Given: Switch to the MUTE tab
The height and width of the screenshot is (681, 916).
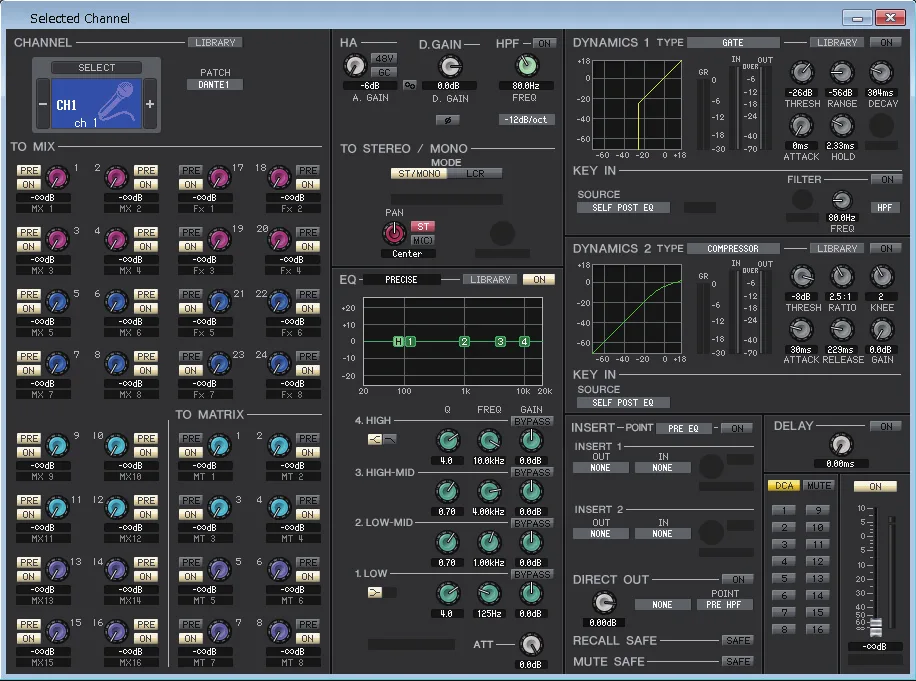Looking at the screenshot, I should (819, 486).
